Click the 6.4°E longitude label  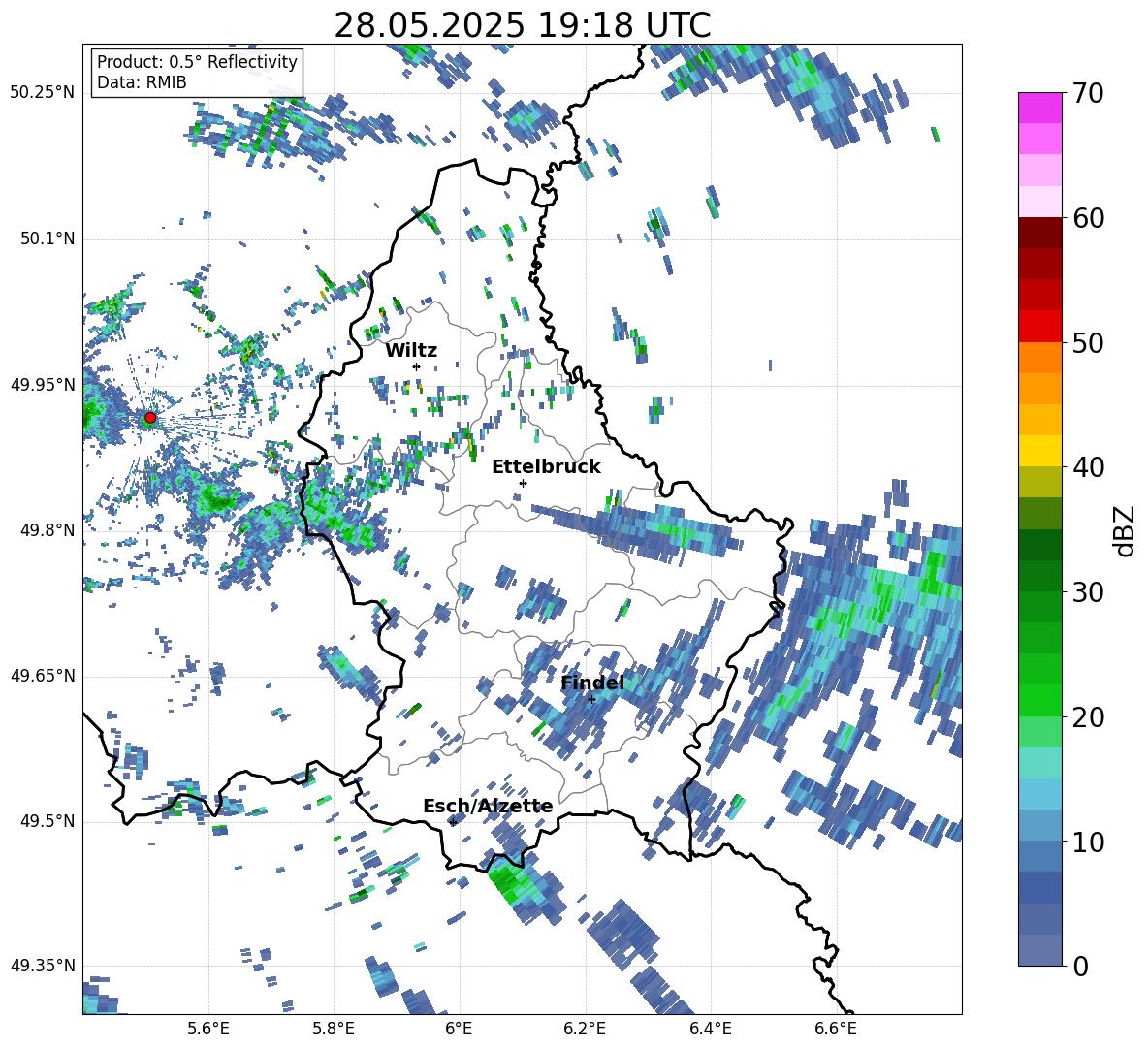710,1029
